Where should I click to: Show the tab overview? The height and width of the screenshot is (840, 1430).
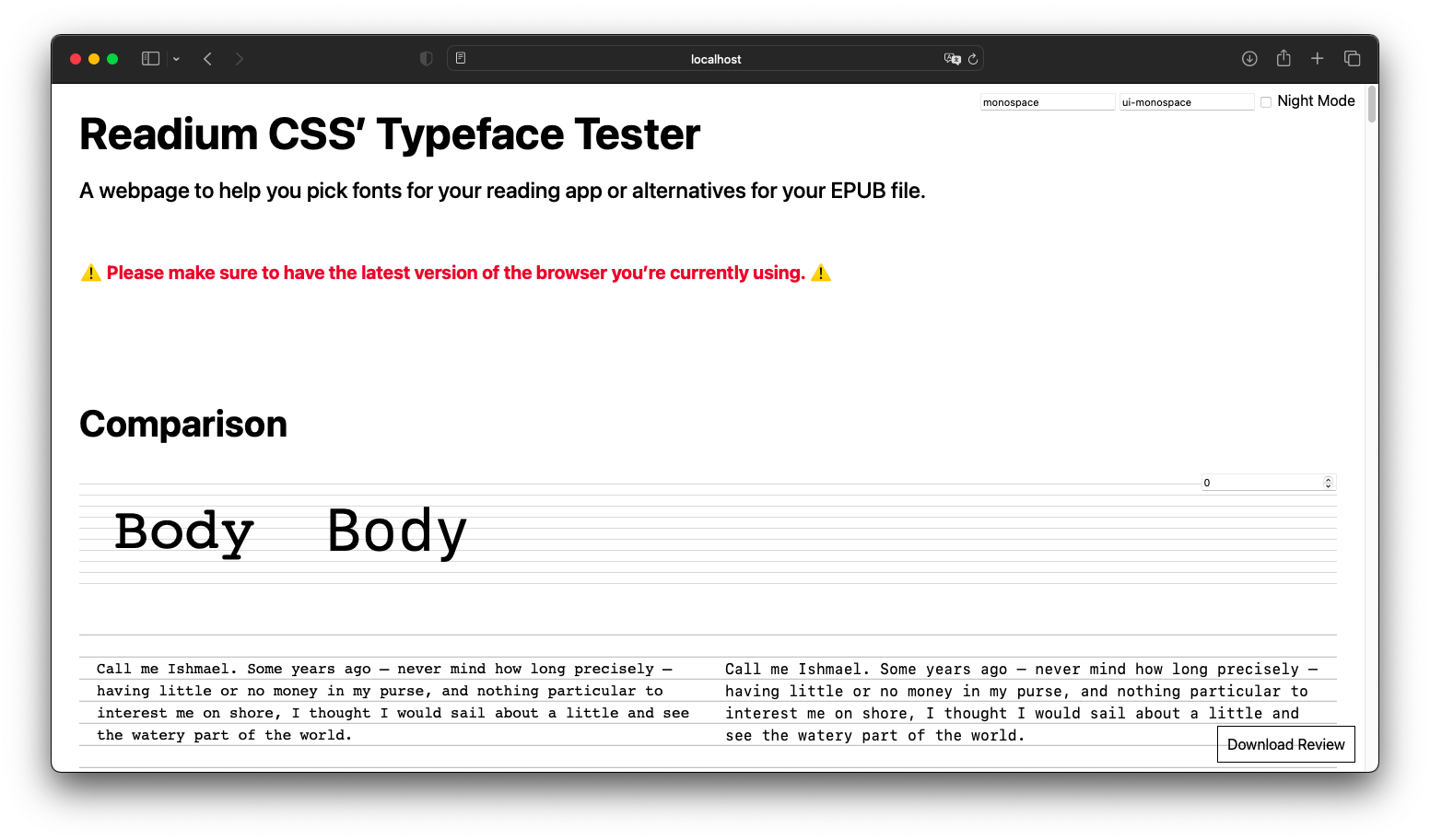tap(1353, 59)
